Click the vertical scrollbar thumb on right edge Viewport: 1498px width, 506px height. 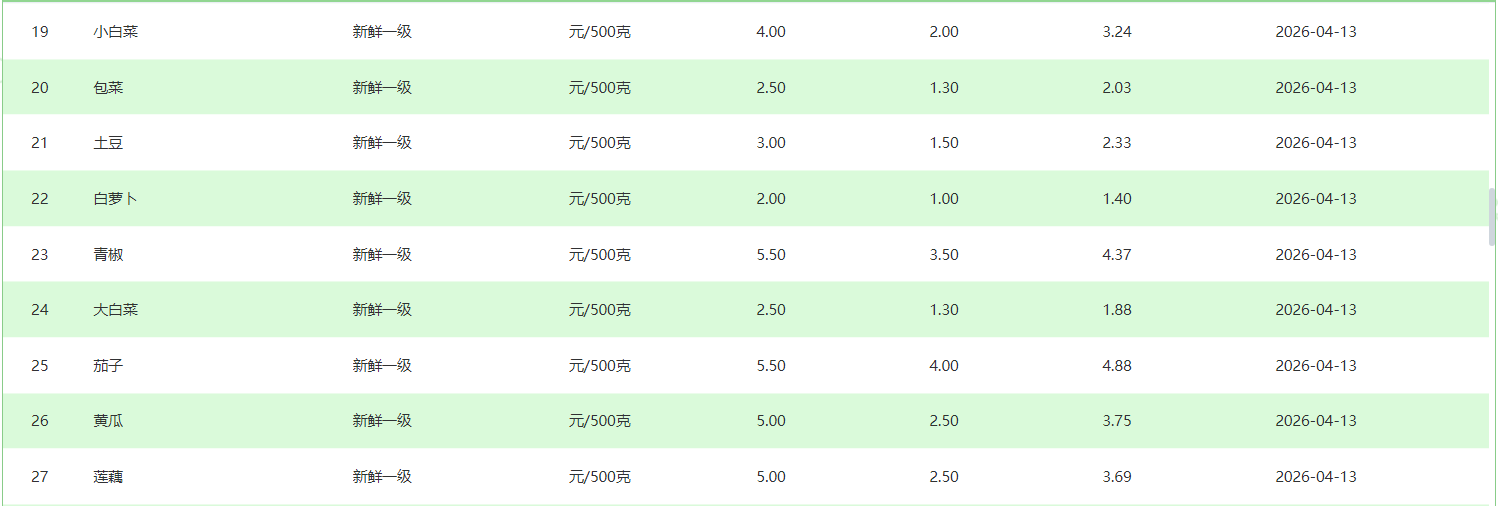click(1492, 217)
